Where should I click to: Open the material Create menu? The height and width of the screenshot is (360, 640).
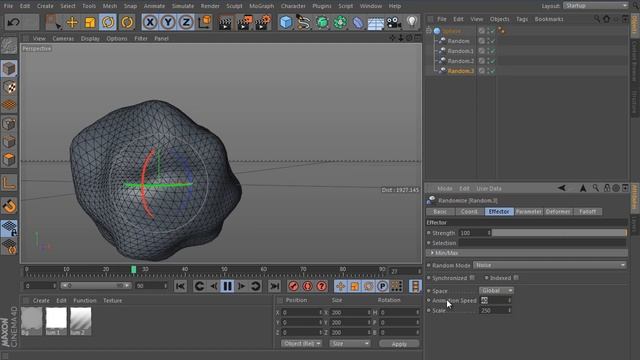pos(41,300)
